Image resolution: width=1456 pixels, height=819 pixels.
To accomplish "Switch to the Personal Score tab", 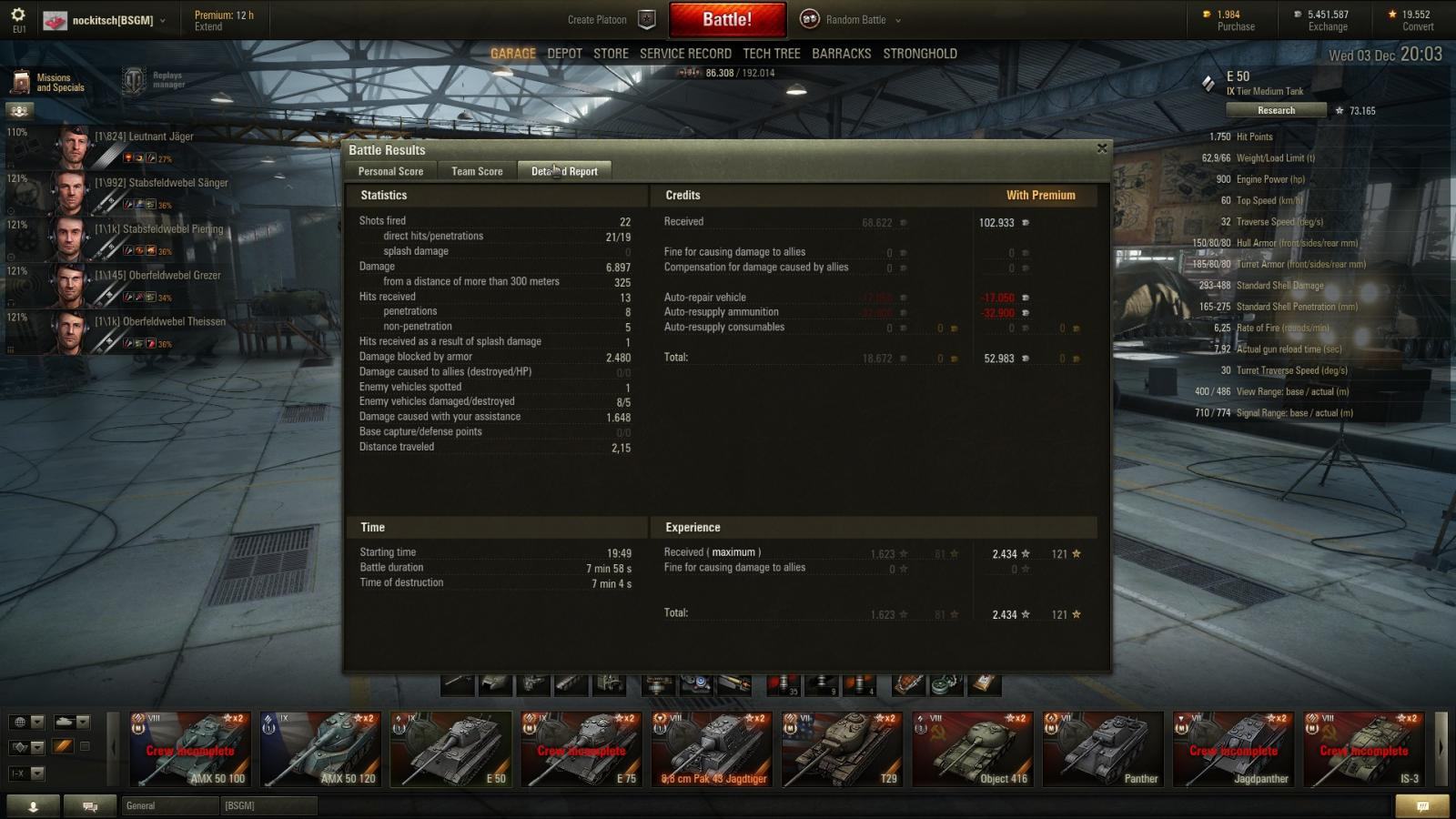I will [390, 171].
